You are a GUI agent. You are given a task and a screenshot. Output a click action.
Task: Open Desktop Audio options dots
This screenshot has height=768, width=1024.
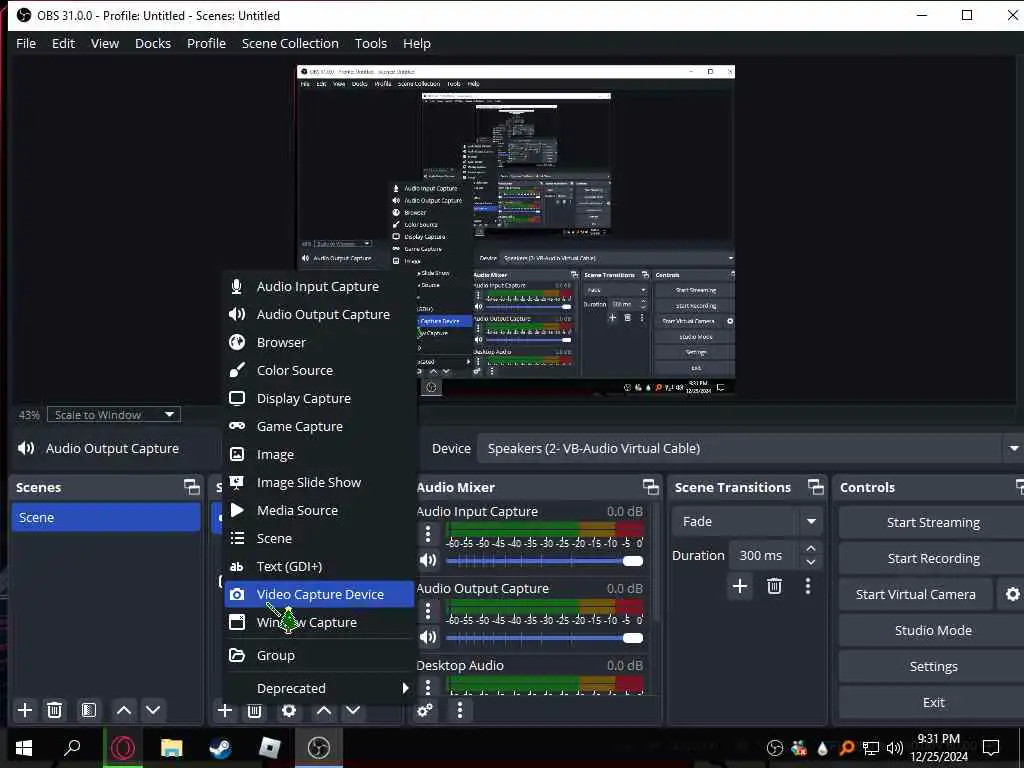tap(428, 687)
